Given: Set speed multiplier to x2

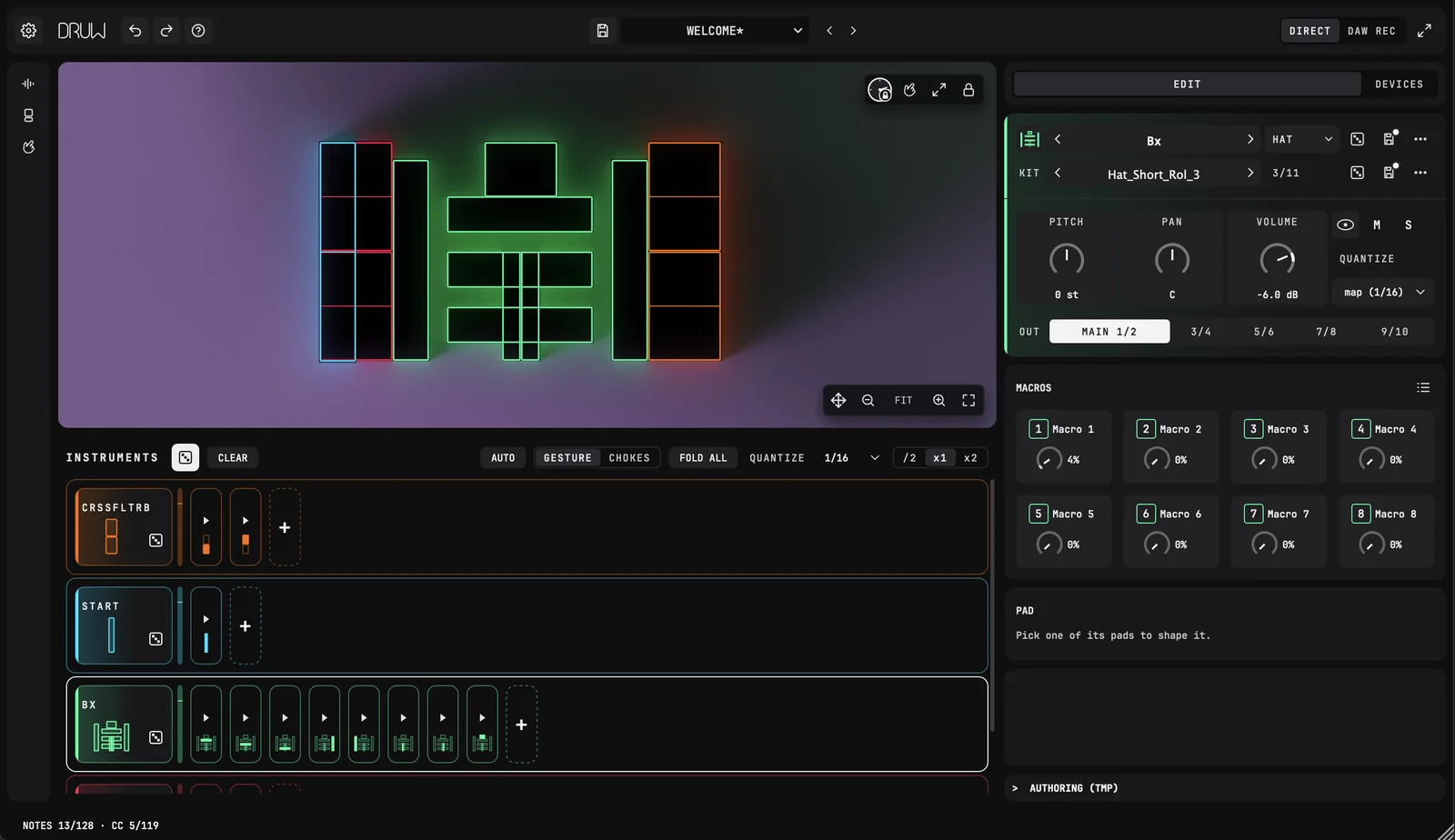Looking at the screenshot, I should 970,458.
